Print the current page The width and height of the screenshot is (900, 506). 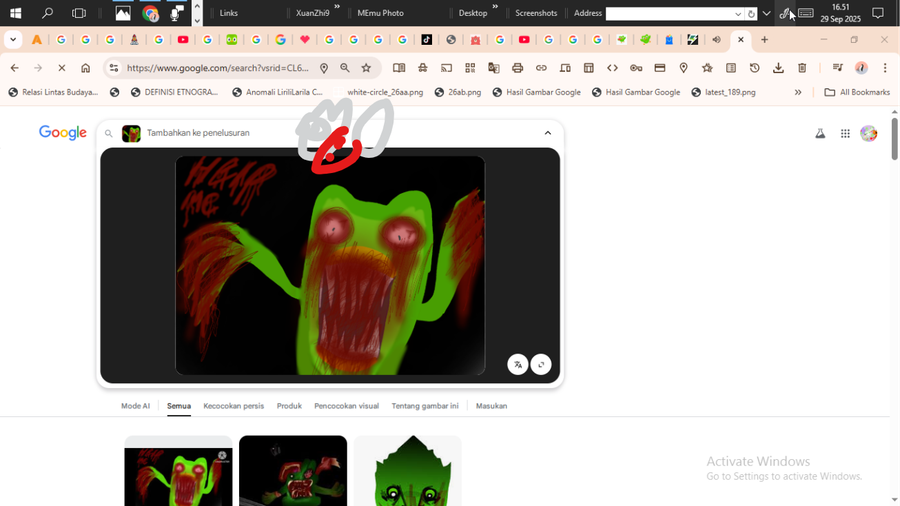click(517, 68)
